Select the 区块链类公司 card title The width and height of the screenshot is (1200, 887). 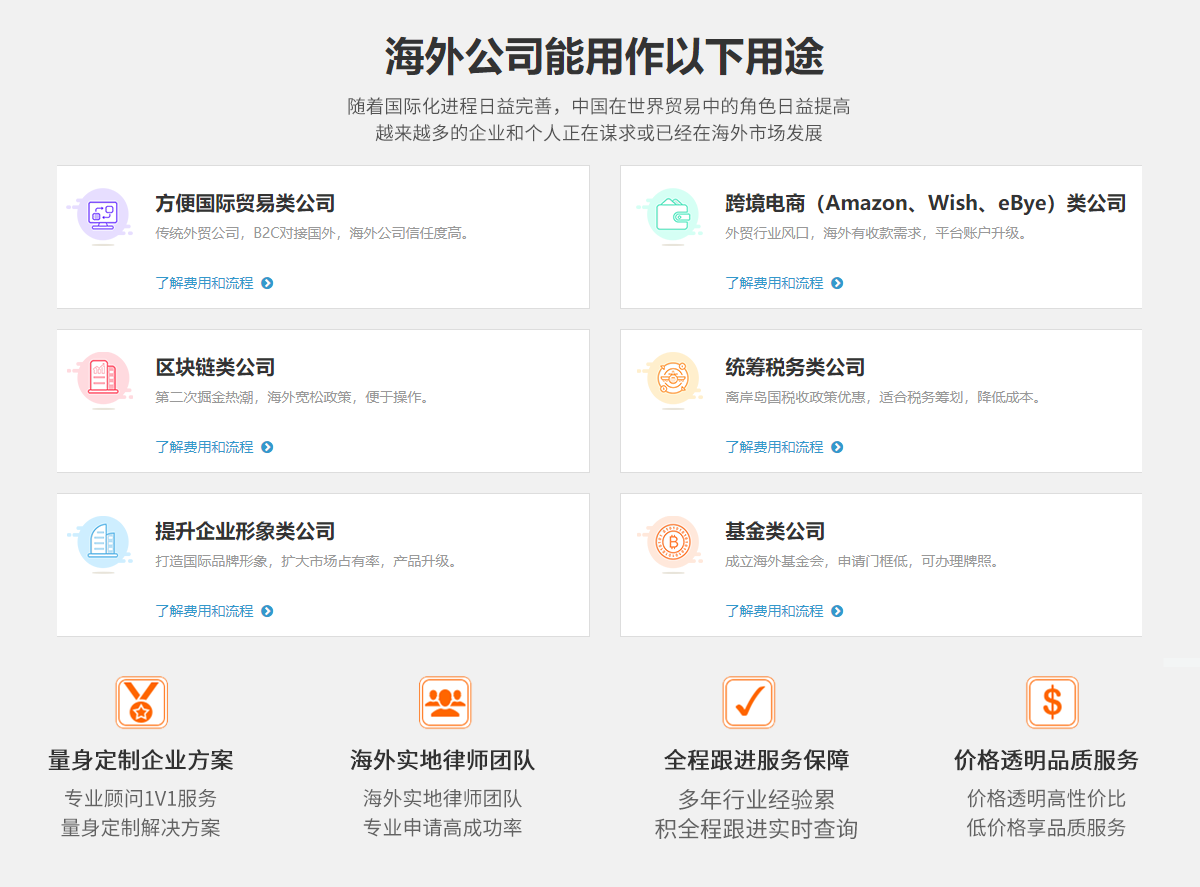point(215,367)
